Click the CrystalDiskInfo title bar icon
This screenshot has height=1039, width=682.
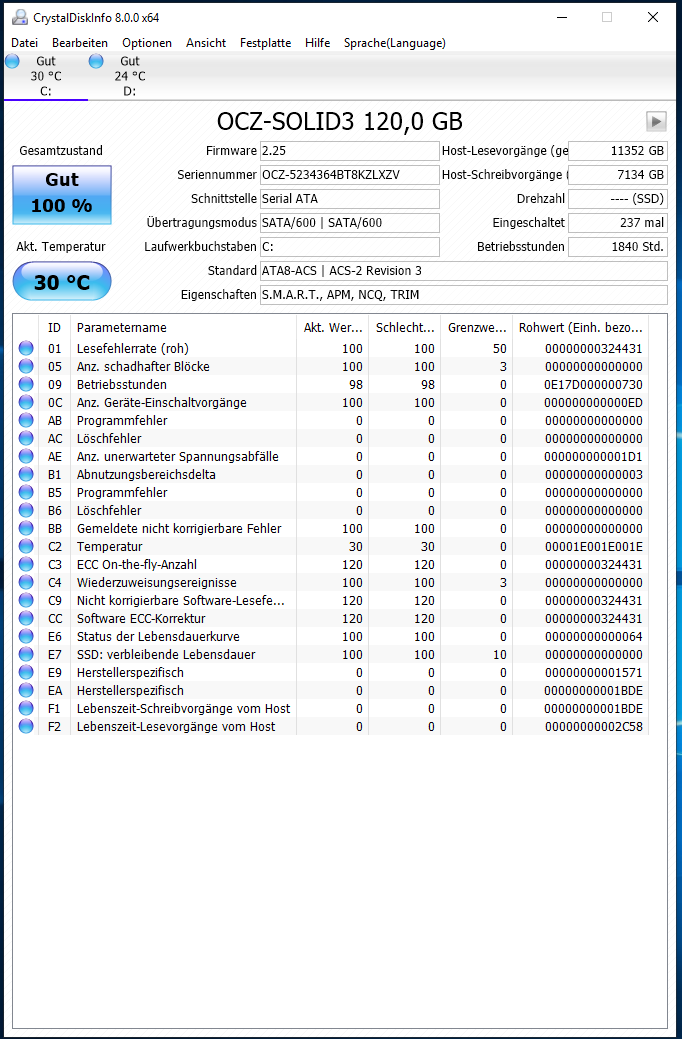tap(20, 17)
